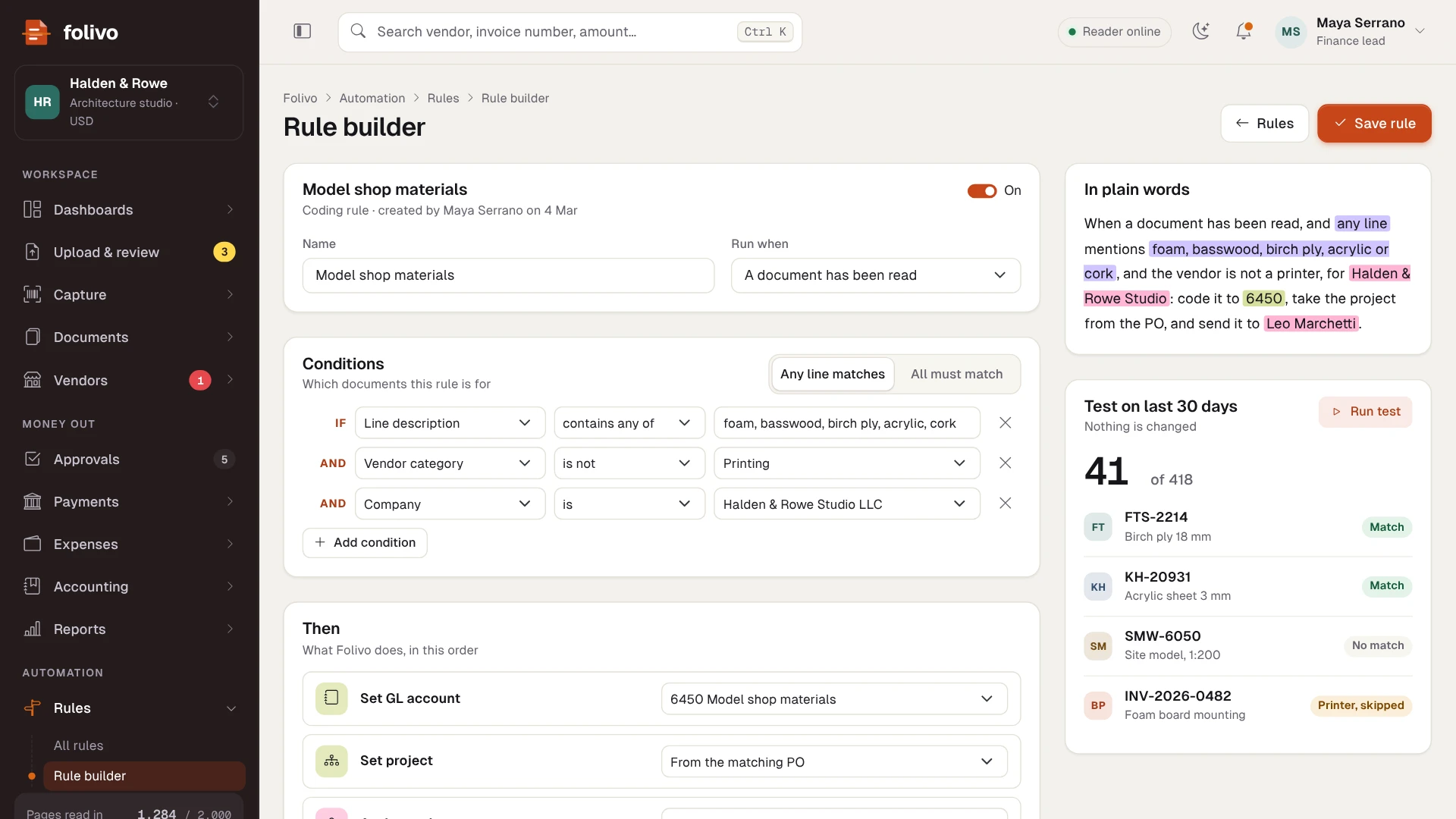Open notifications bell
This screenshot has width=1456, height=819.
point(1244,31)
